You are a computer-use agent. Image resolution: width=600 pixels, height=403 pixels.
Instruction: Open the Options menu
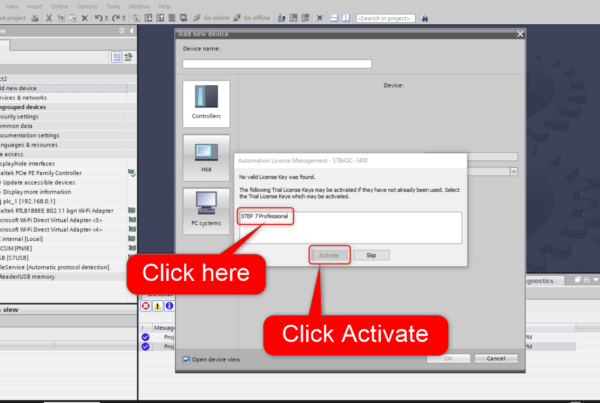click(x=90, y=5)
